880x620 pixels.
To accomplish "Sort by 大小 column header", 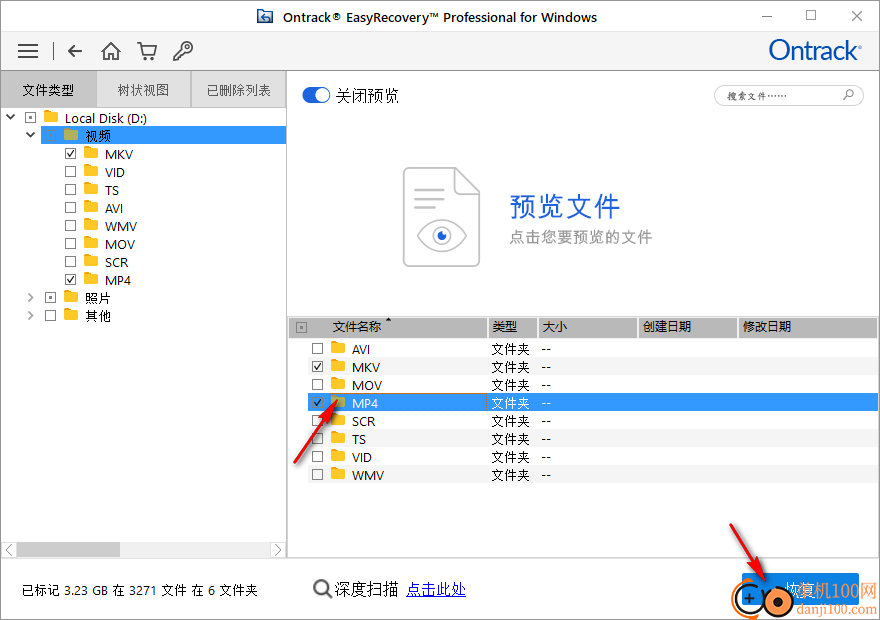I will pos(588,327).
